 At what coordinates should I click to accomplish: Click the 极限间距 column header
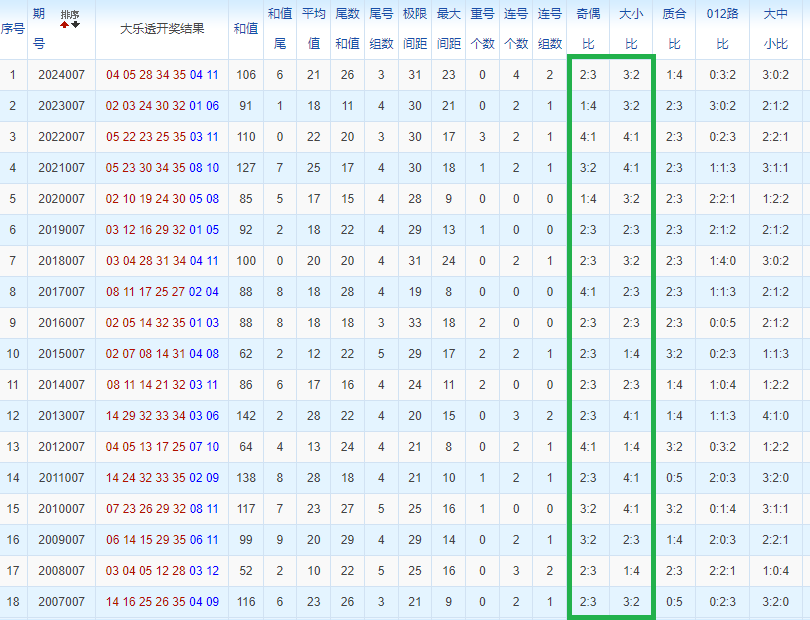point(414,28)
